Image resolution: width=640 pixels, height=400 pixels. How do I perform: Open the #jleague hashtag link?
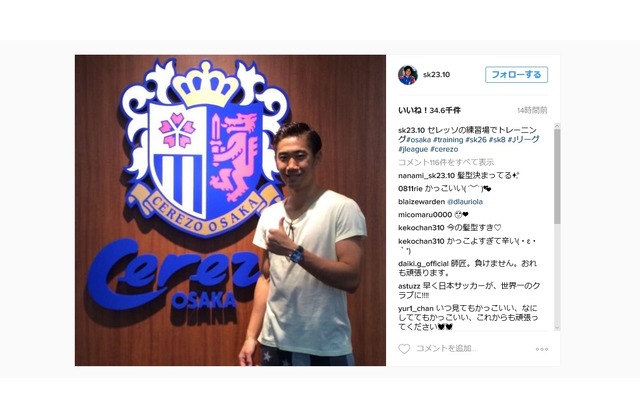click(x=413, y=150)
